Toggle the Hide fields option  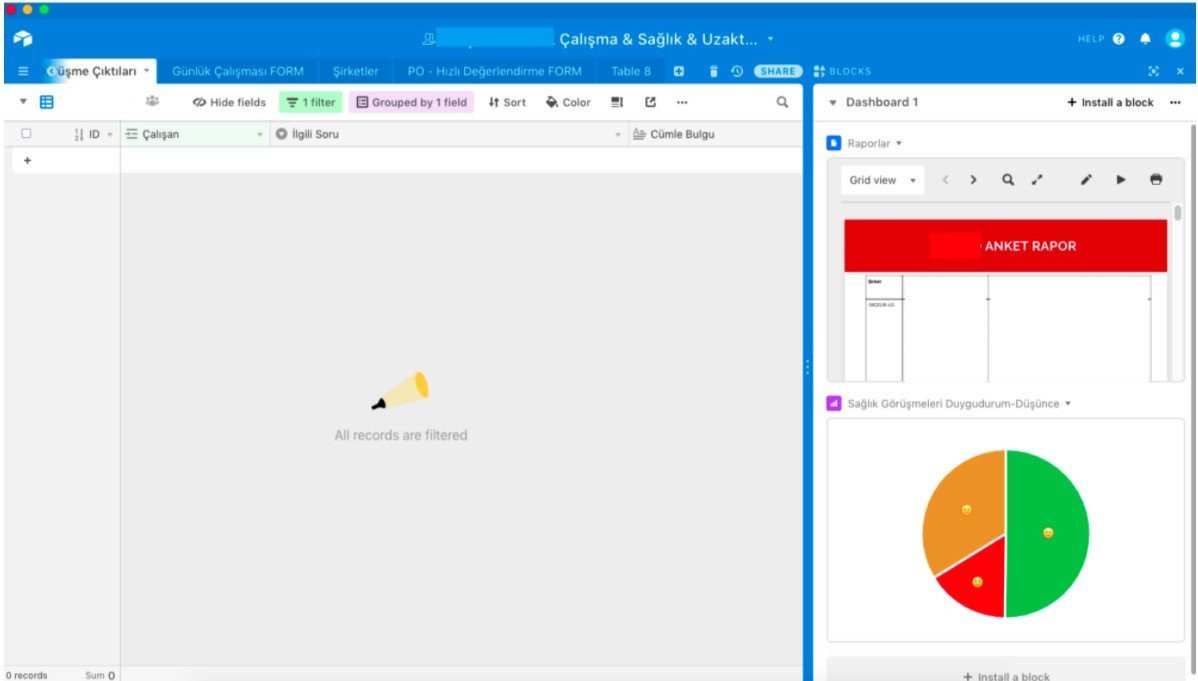(x=229, y=102)
